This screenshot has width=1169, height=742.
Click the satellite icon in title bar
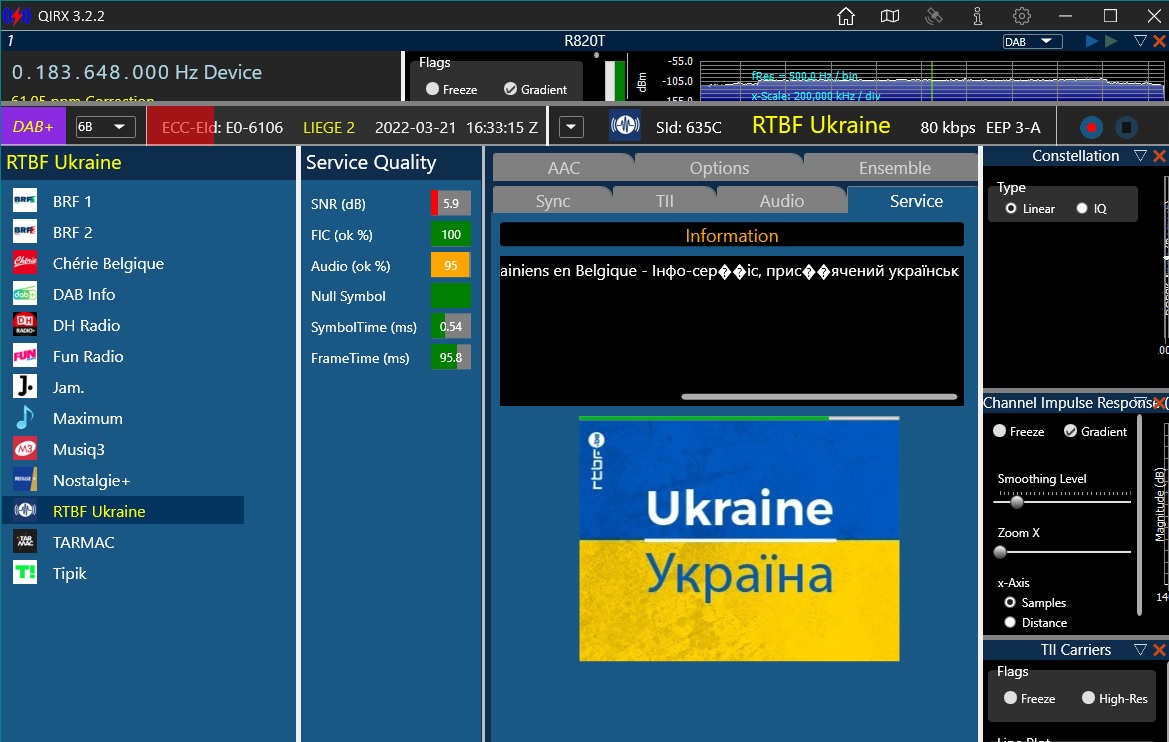point(933,16)
